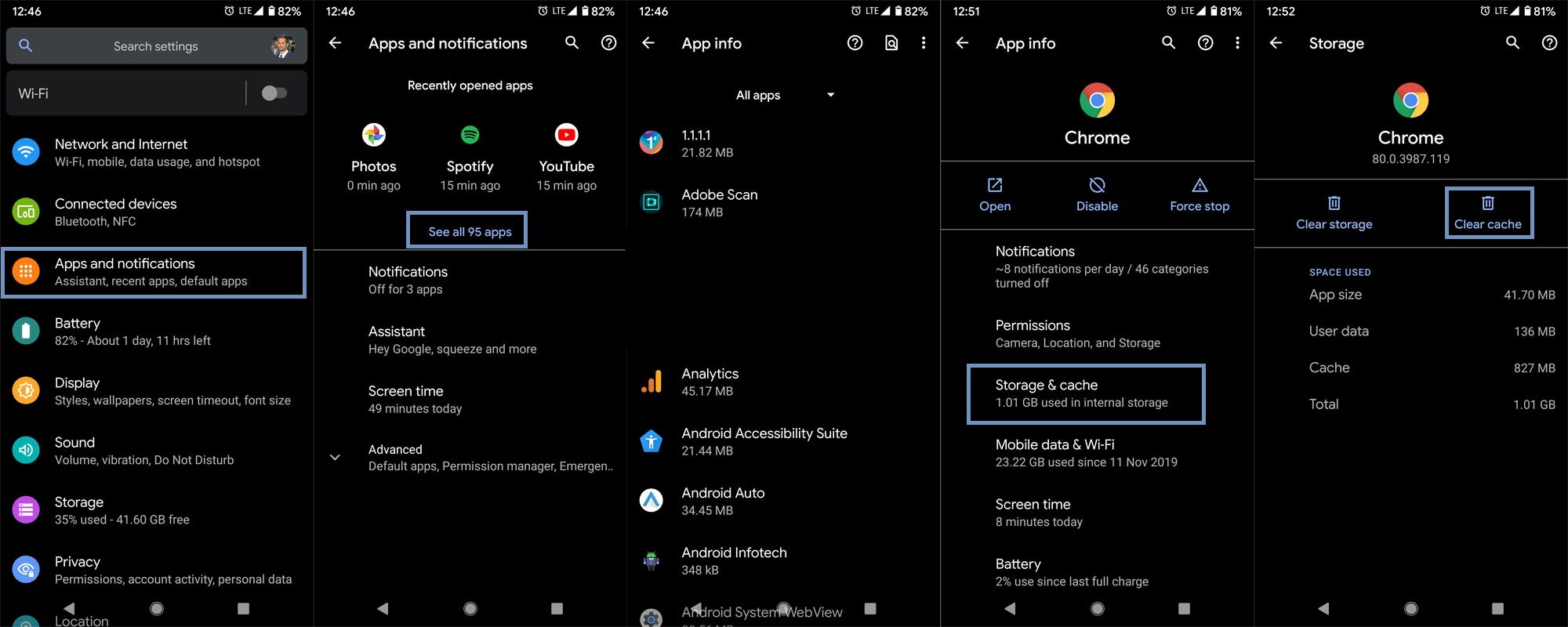Tap Android home button on Storage screen
1568x627 pixels.
pyautogui.click(x=1411, y=608)
